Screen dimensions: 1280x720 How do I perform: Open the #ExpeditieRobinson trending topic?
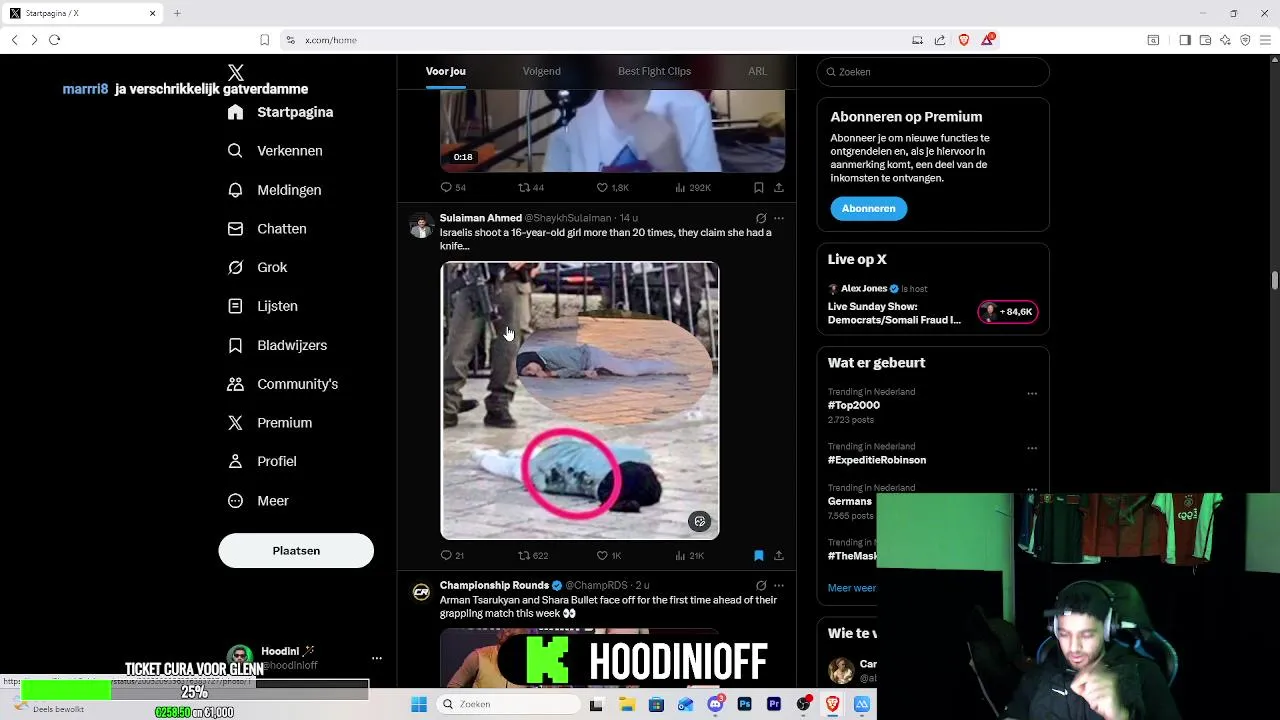877,460
